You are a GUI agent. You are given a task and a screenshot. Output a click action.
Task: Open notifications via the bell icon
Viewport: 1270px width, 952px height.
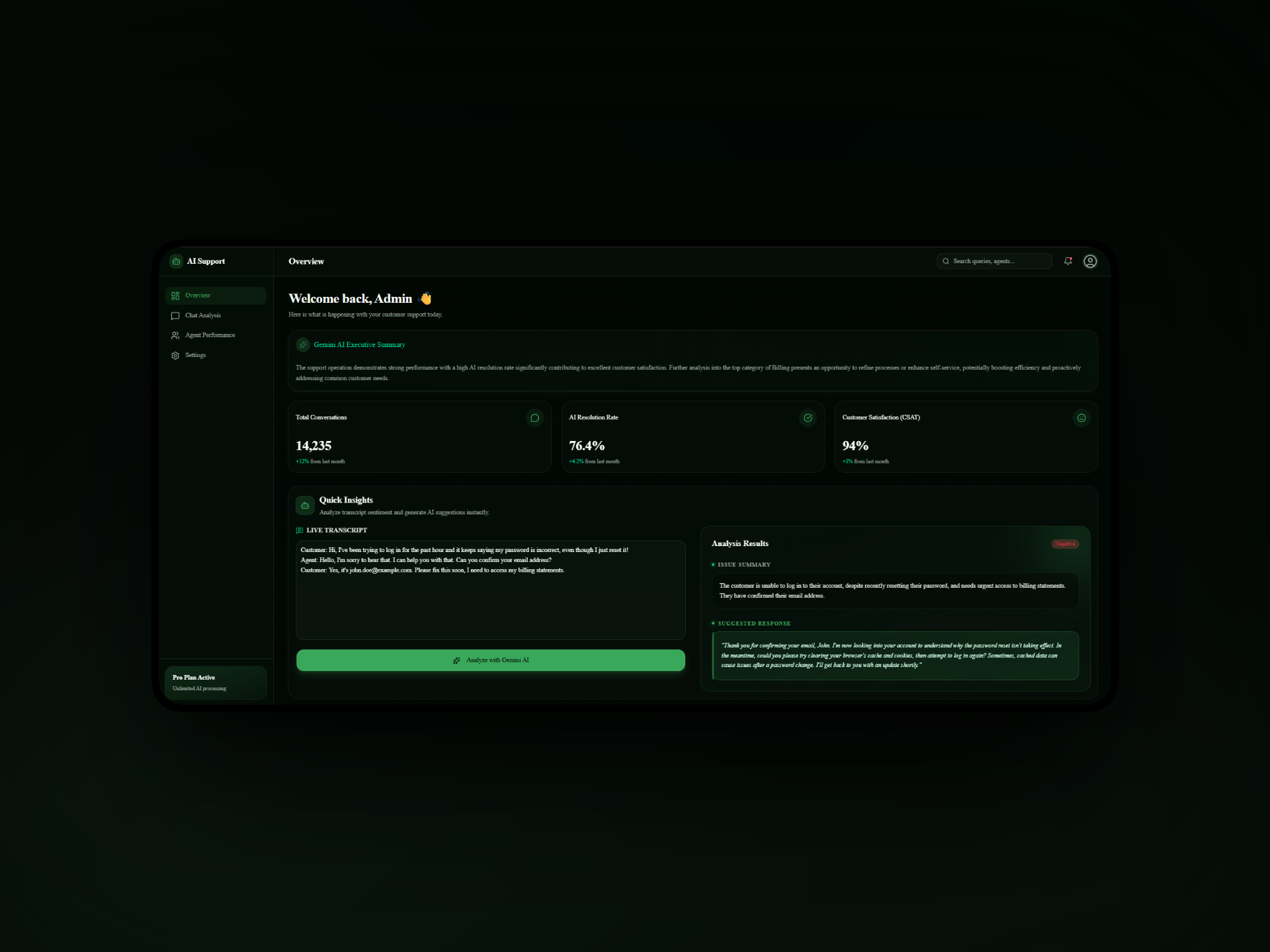click(1068, 261)
